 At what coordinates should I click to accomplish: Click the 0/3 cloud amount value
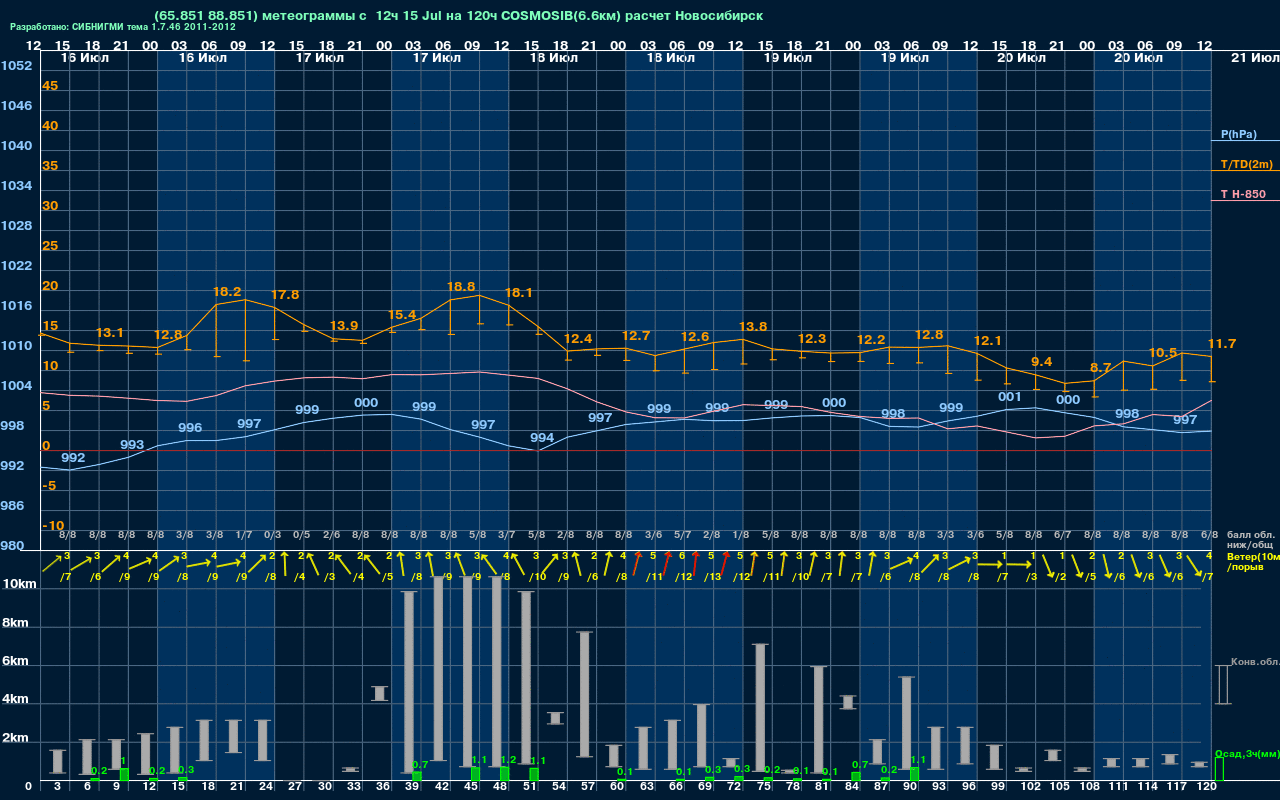click(x=272, y=536)
